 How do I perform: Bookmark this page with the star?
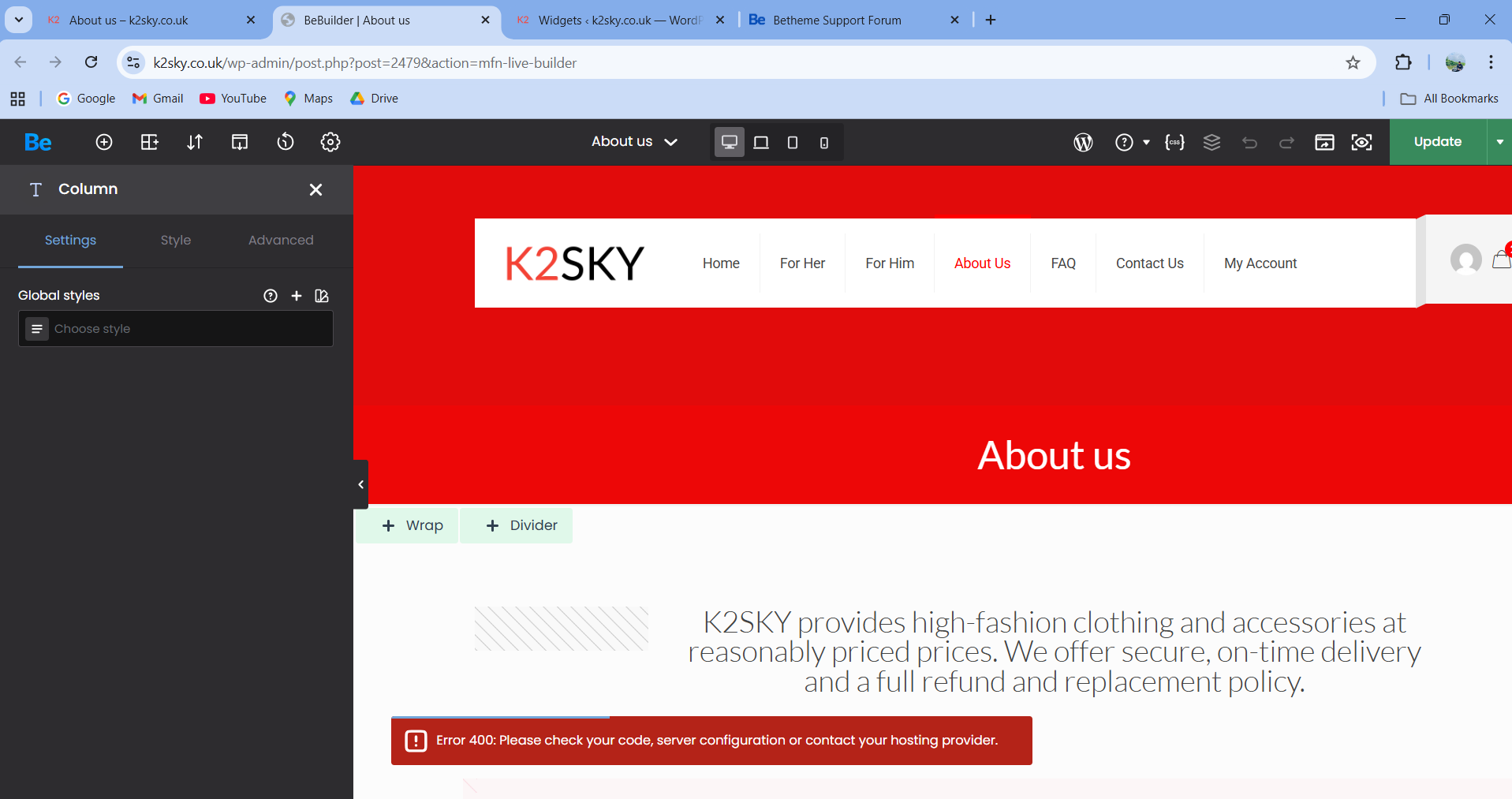1353,62
